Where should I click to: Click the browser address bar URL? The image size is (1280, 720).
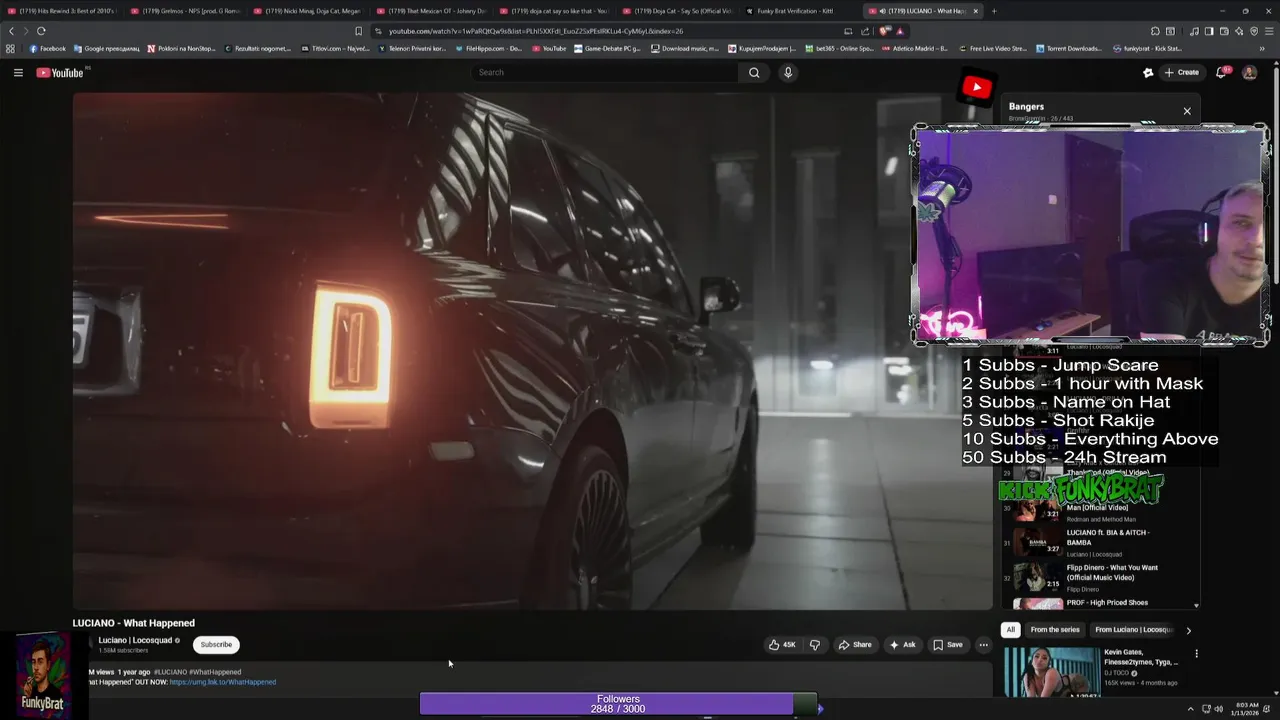point(536,31)
